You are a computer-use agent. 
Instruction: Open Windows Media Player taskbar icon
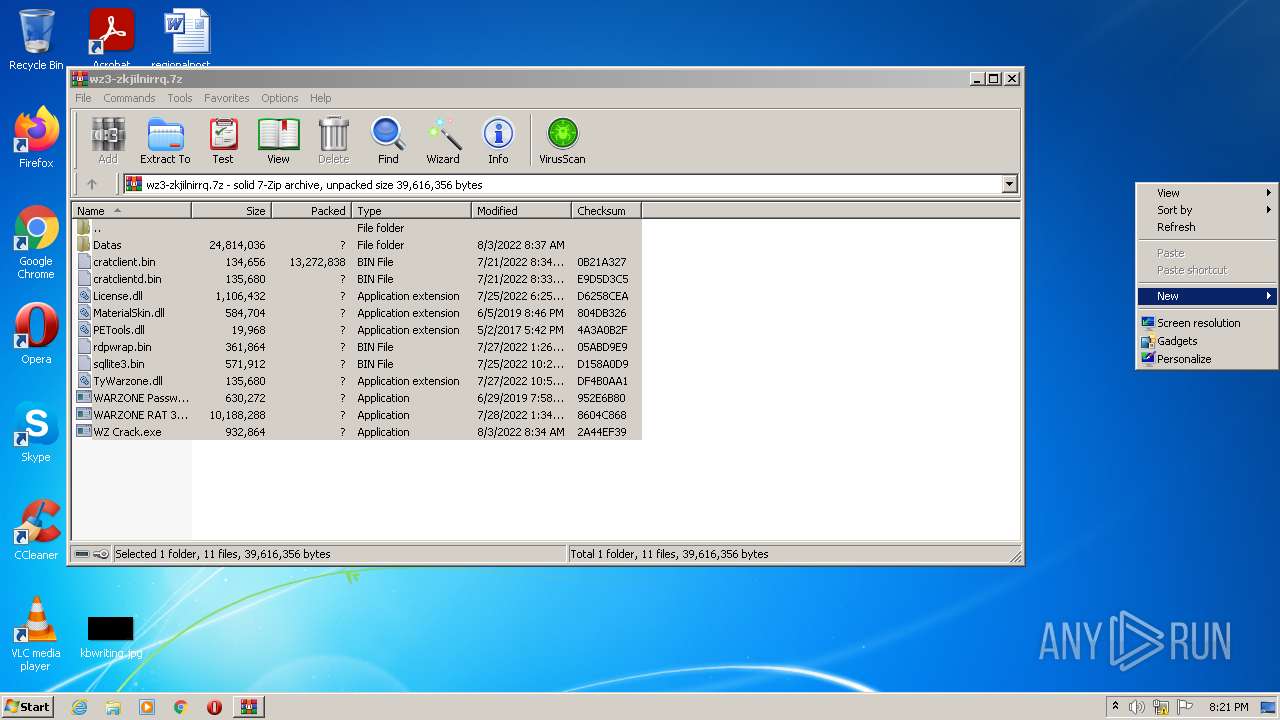(x=147, y=707)
